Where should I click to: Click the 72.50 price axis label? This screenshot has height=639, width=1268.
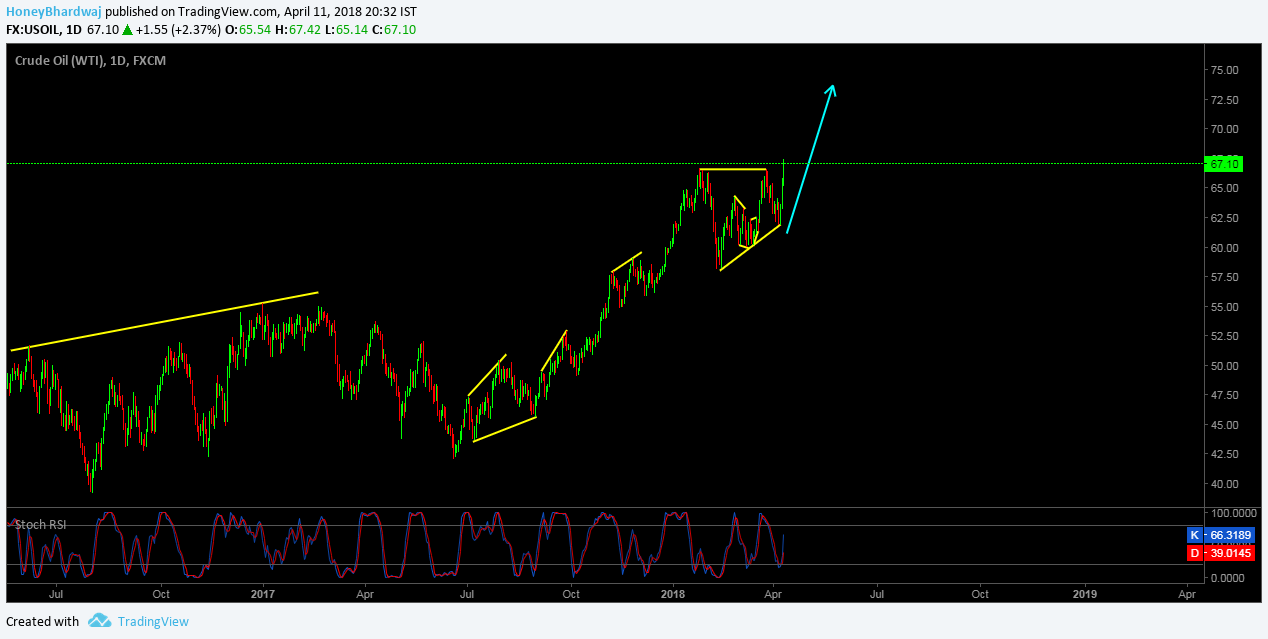pyautogui.click(x=1225, y=100)
